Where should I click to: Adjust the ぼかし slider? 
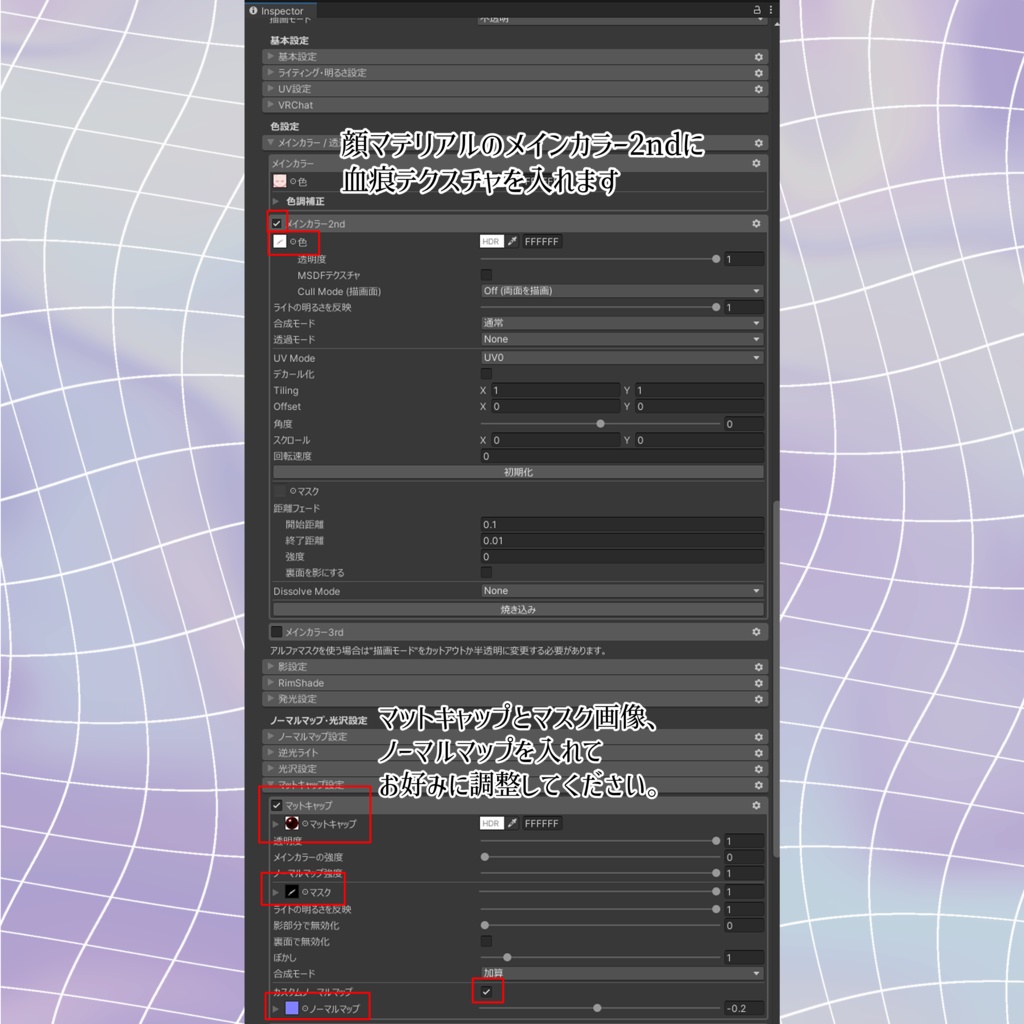[x=600, y=957]
